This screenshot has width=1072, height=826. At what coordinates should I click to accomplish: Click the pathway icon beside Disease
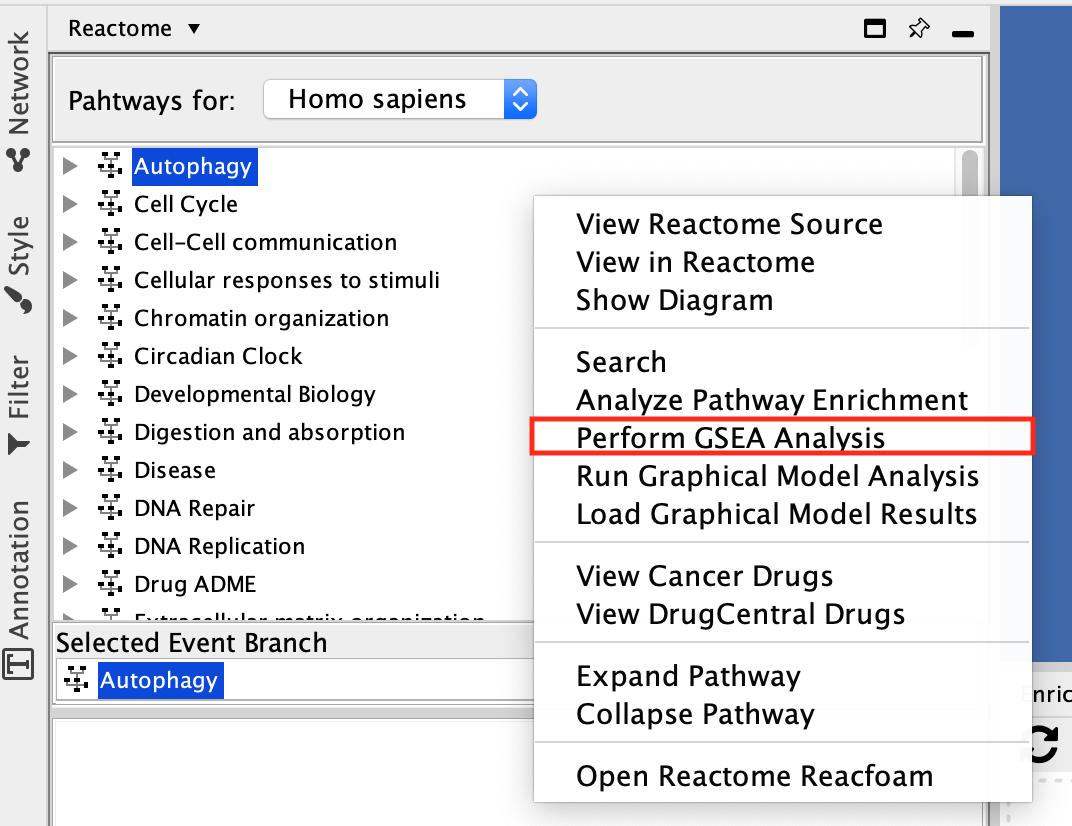pos(110,471)
